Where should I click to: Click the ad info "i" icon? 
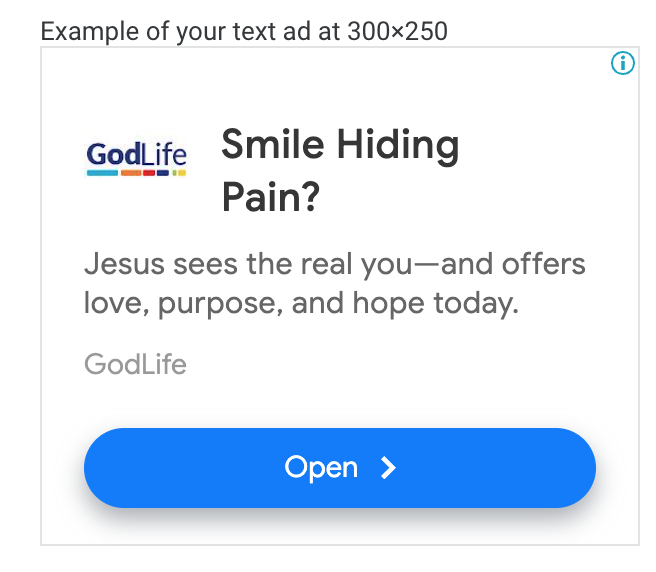tap(623, 63)
